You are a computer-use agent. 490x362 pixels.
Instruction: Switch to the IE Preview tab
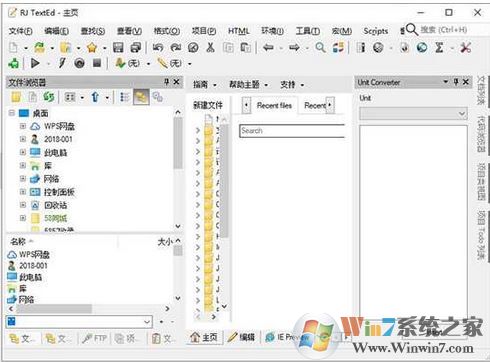286,337
